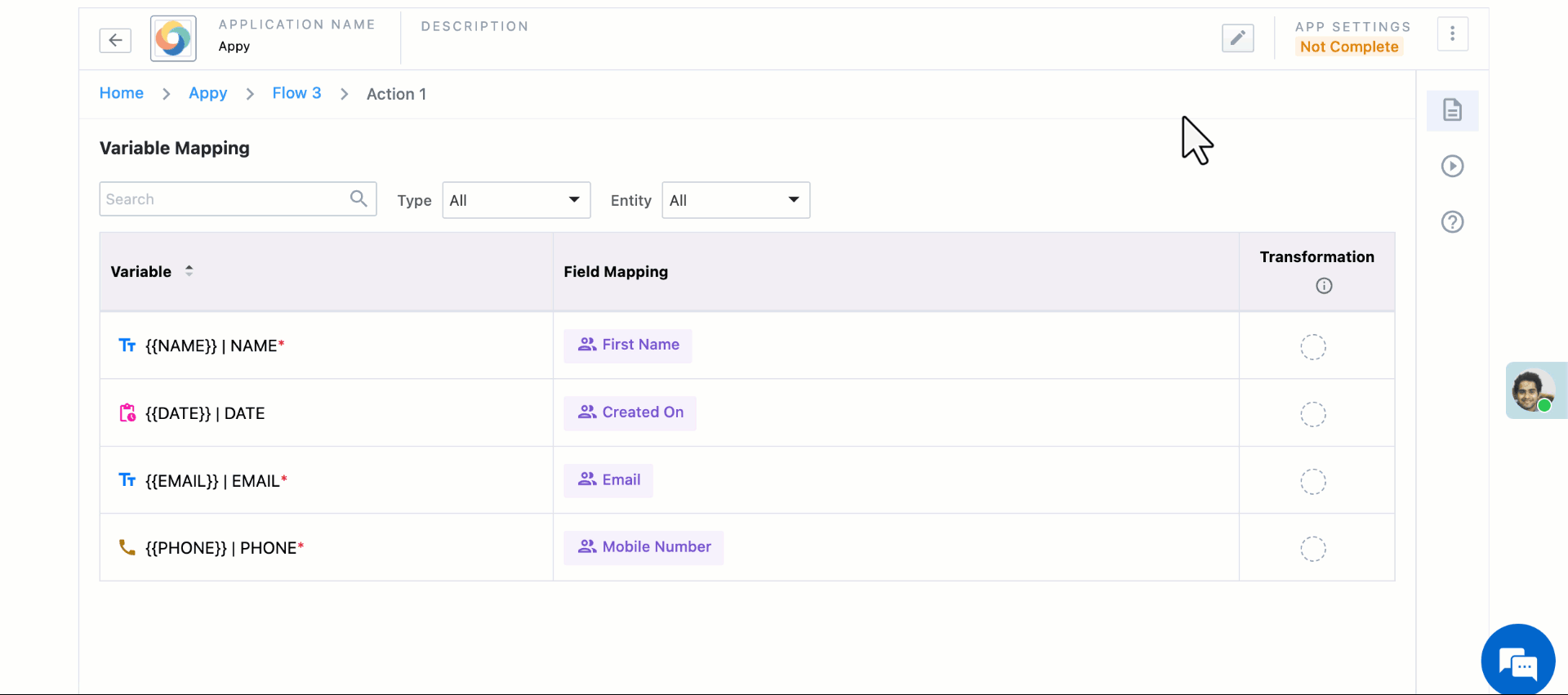Navigate to Flow 3 breadcrumb
This screenshot has width=1568, height=695.
pyautogui.click(x=296, y=93)
